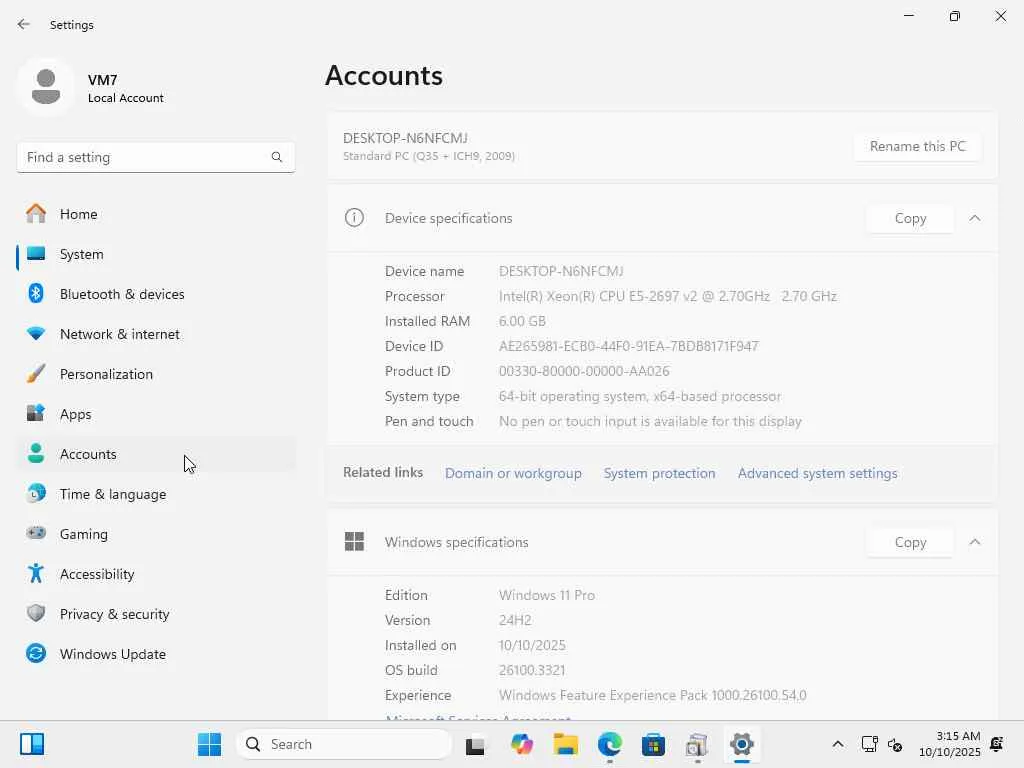Click the Product ID value 00330-80000-00000-AA026
Screen dimensions: 1024x768
tap(584, 371)
